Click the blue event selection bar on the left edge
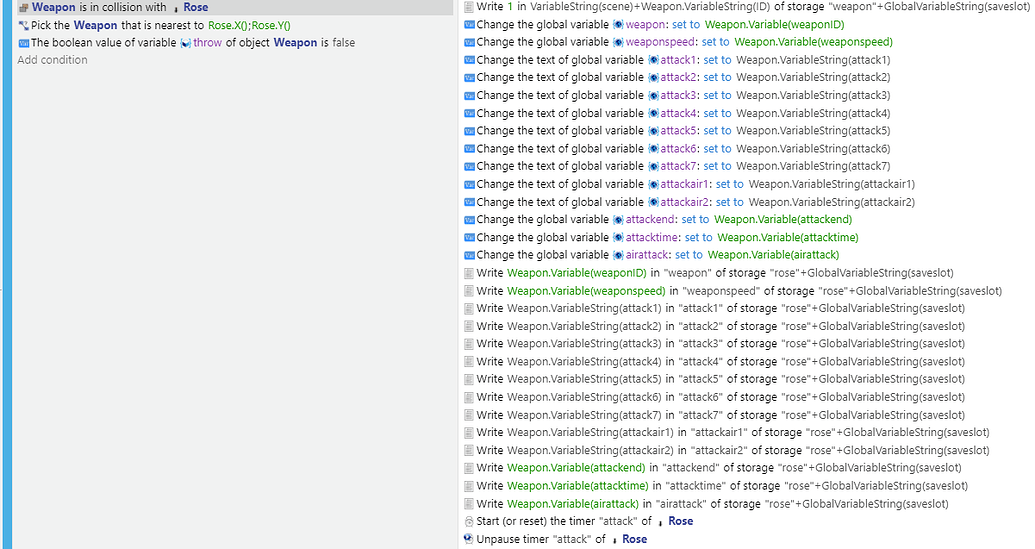 click(7, 274)
